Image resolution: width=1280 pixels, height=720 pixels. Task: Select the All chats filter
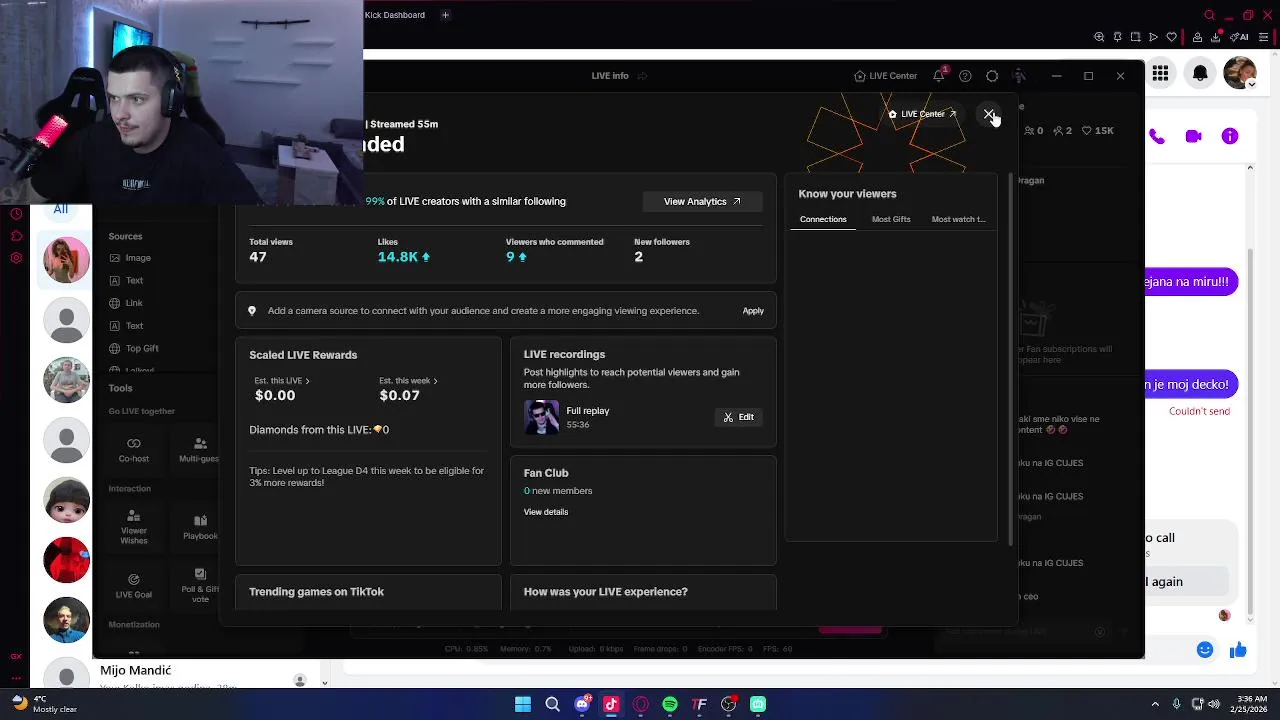(x=61, y=209)
